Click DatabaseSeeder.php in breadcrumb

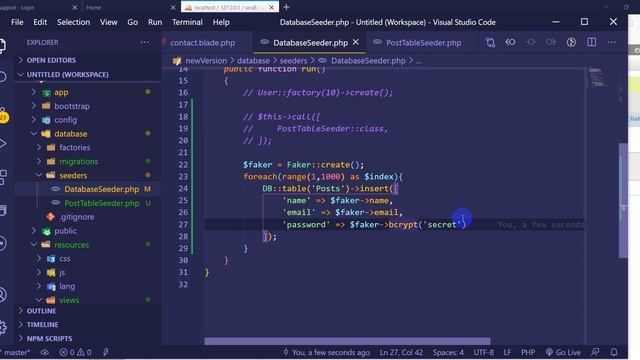click(x=368, y=61)
